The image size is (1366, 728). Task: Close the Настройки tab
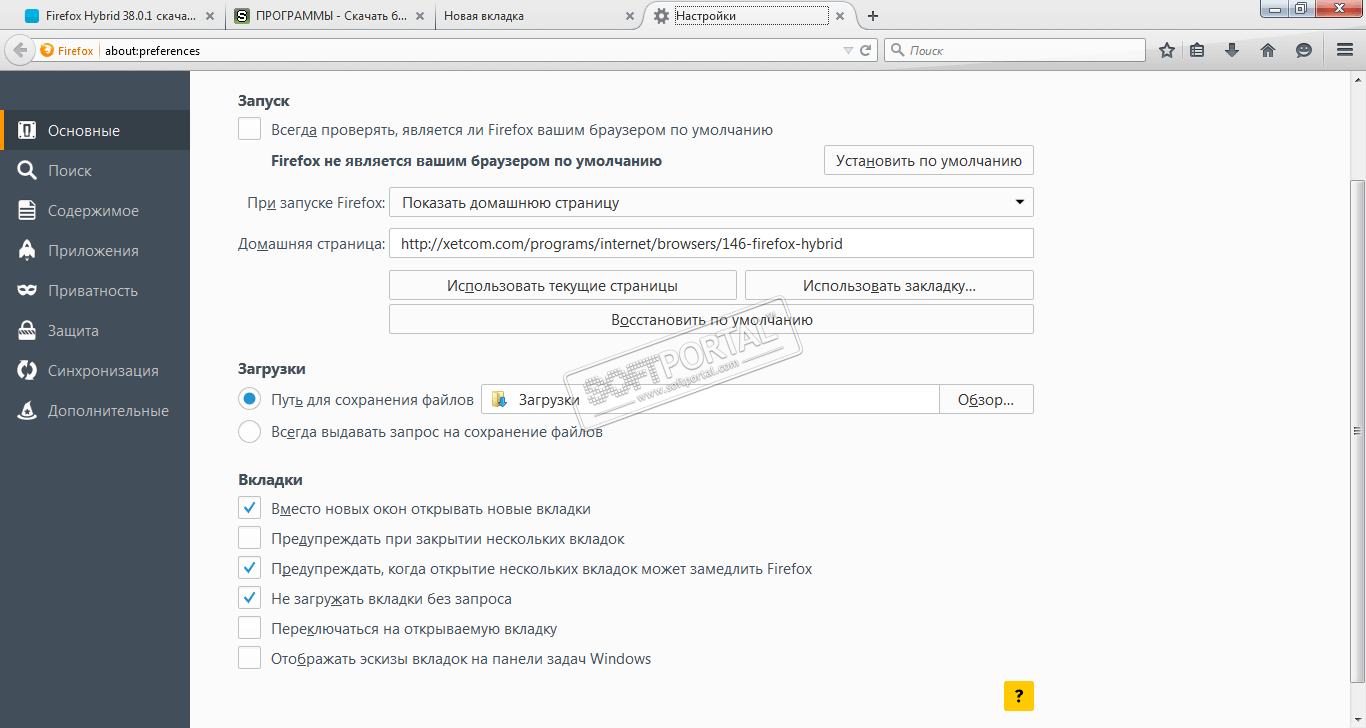tap(839, 16)
